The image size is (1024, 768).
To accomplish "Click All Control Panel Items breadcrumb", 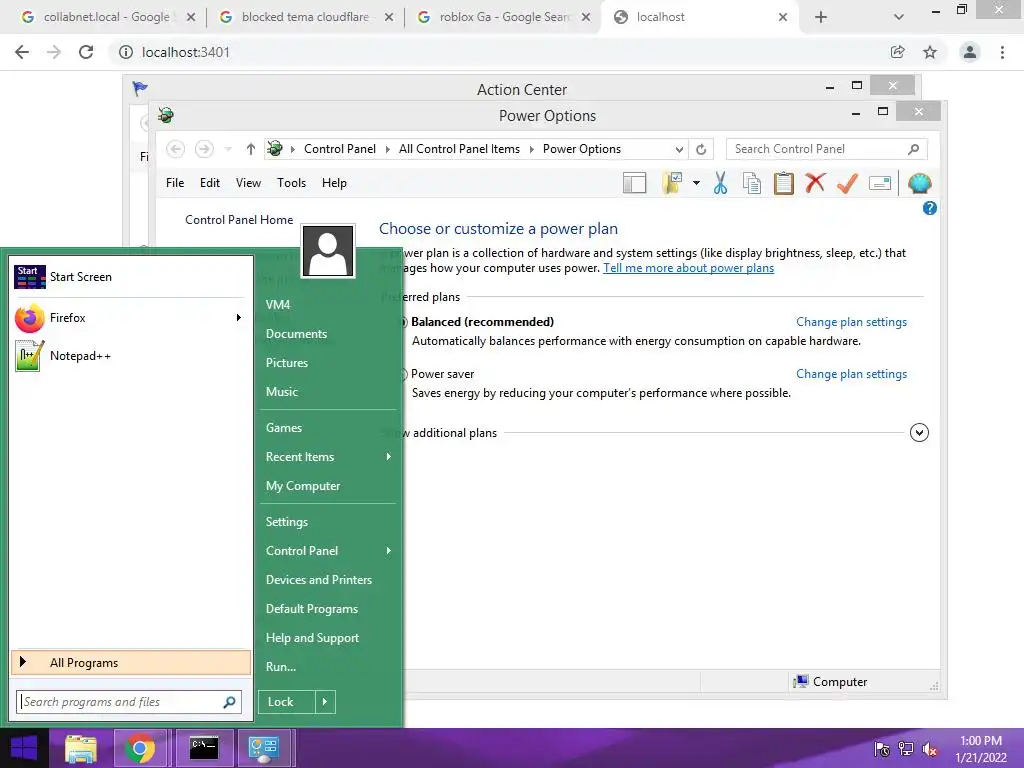I will pos(459,150).
